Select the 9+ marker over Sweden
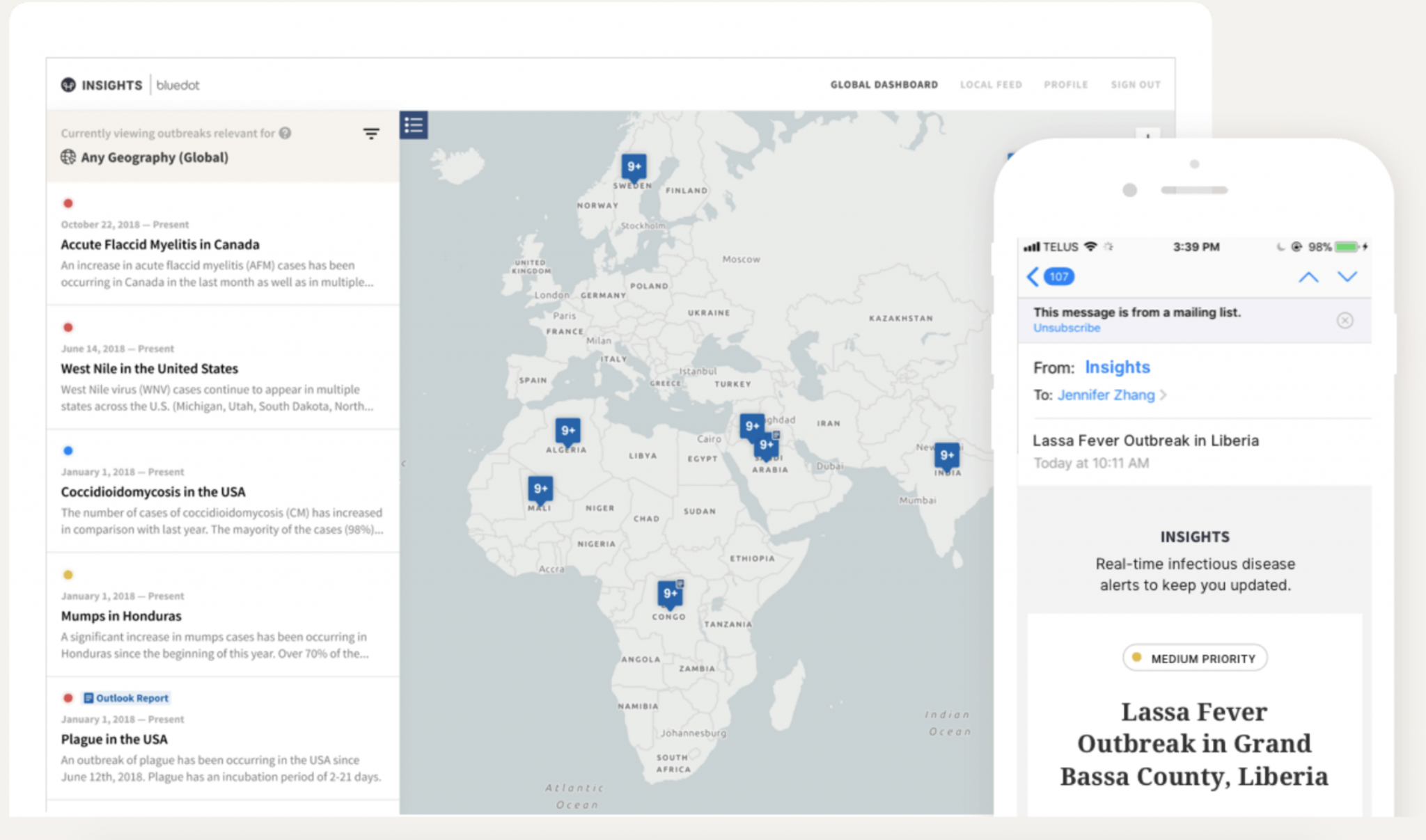 pos(634,167)
